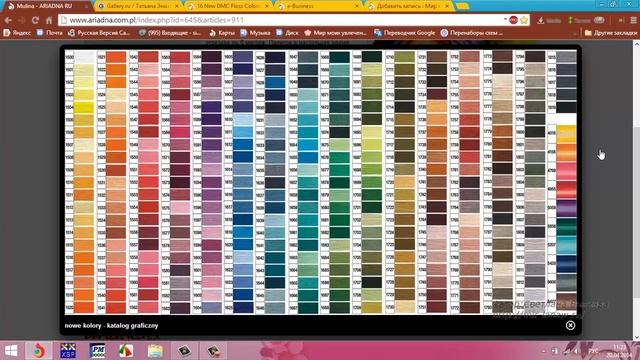Open the green-red leaf app on taskbar
The image size is (640, 360).
(x=126, y=351)
